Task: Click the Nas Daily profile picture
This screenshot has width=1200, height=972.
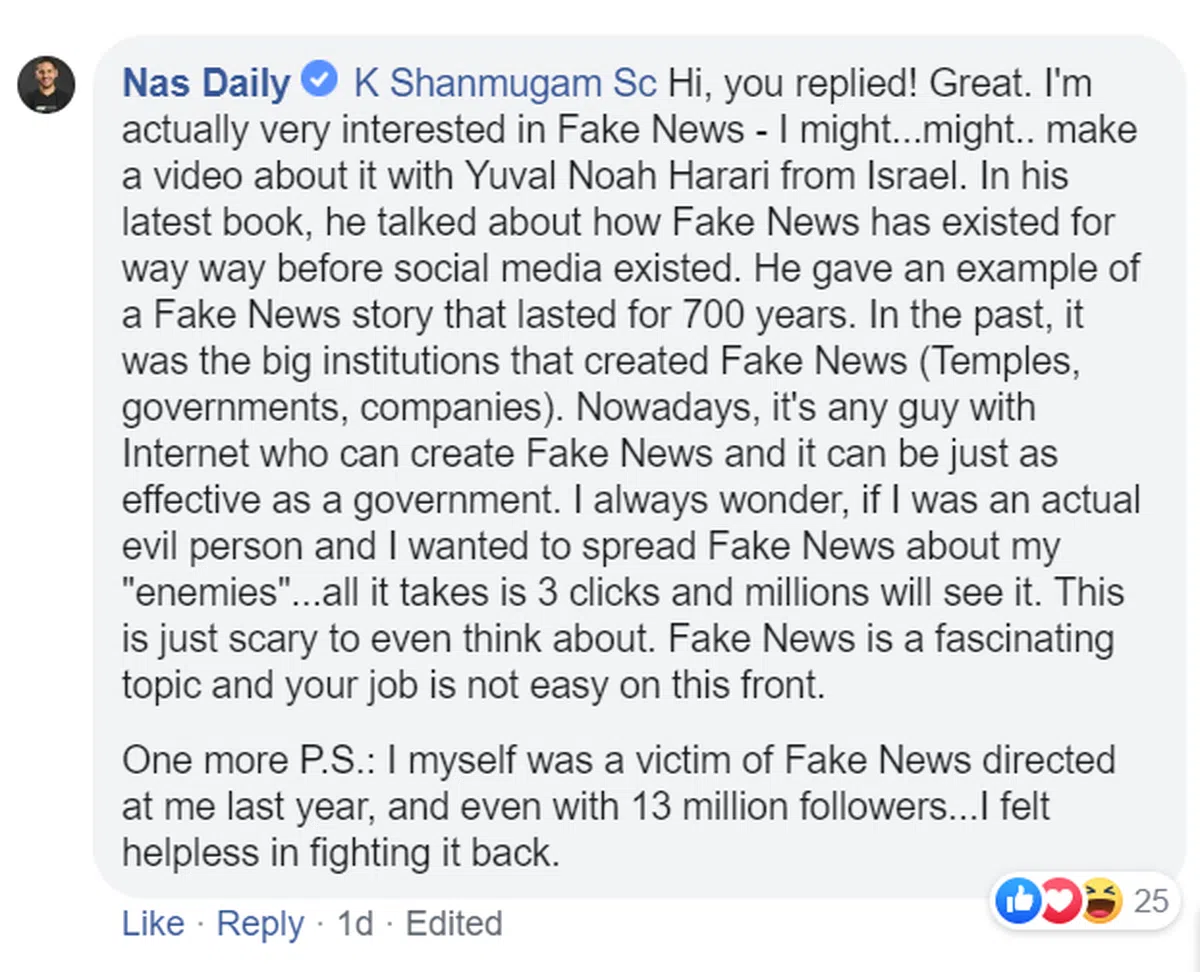Action: (46, 85)
